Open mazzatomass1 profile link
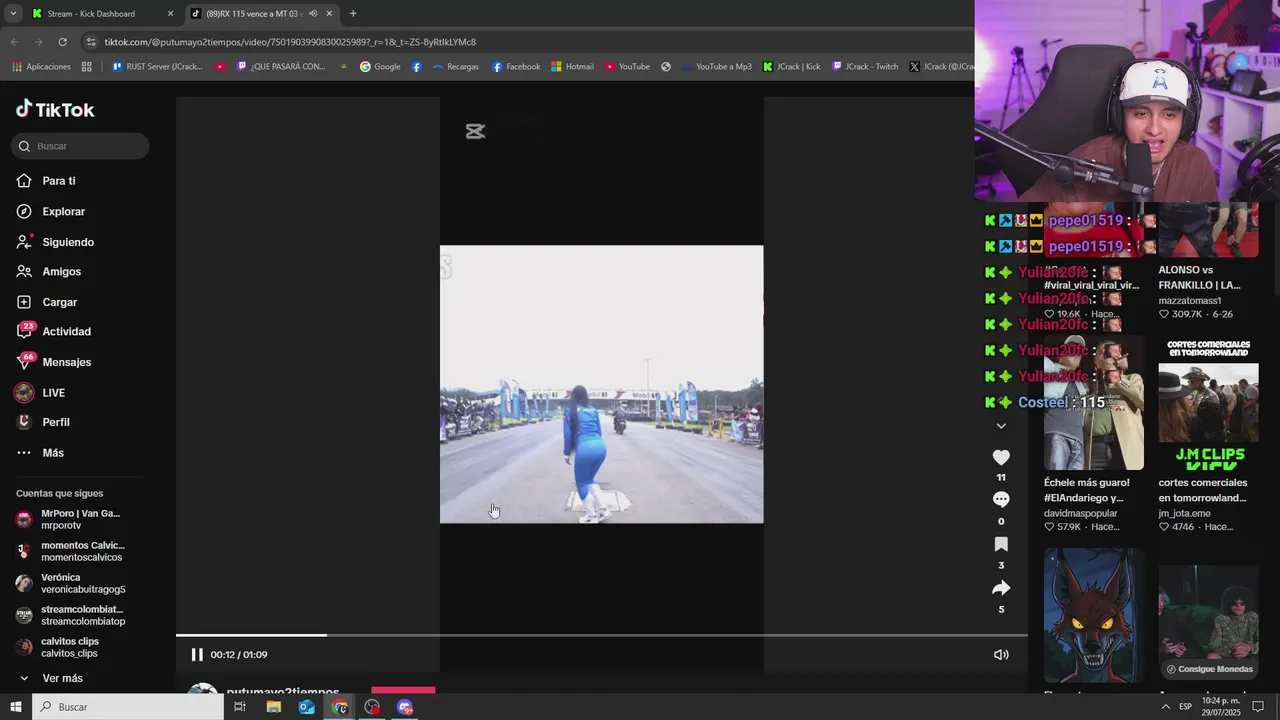1280x720 pixels. tap(1190, 300)
